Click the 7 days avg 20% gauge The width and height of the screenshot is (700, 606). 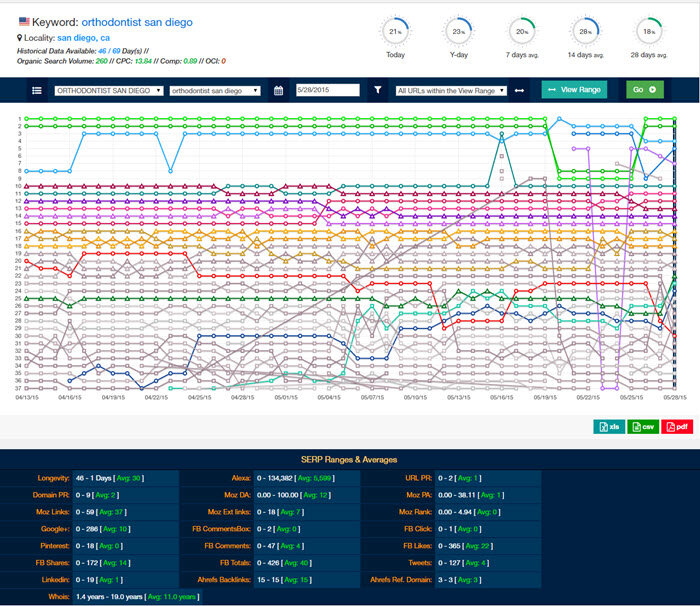point(522,32)
